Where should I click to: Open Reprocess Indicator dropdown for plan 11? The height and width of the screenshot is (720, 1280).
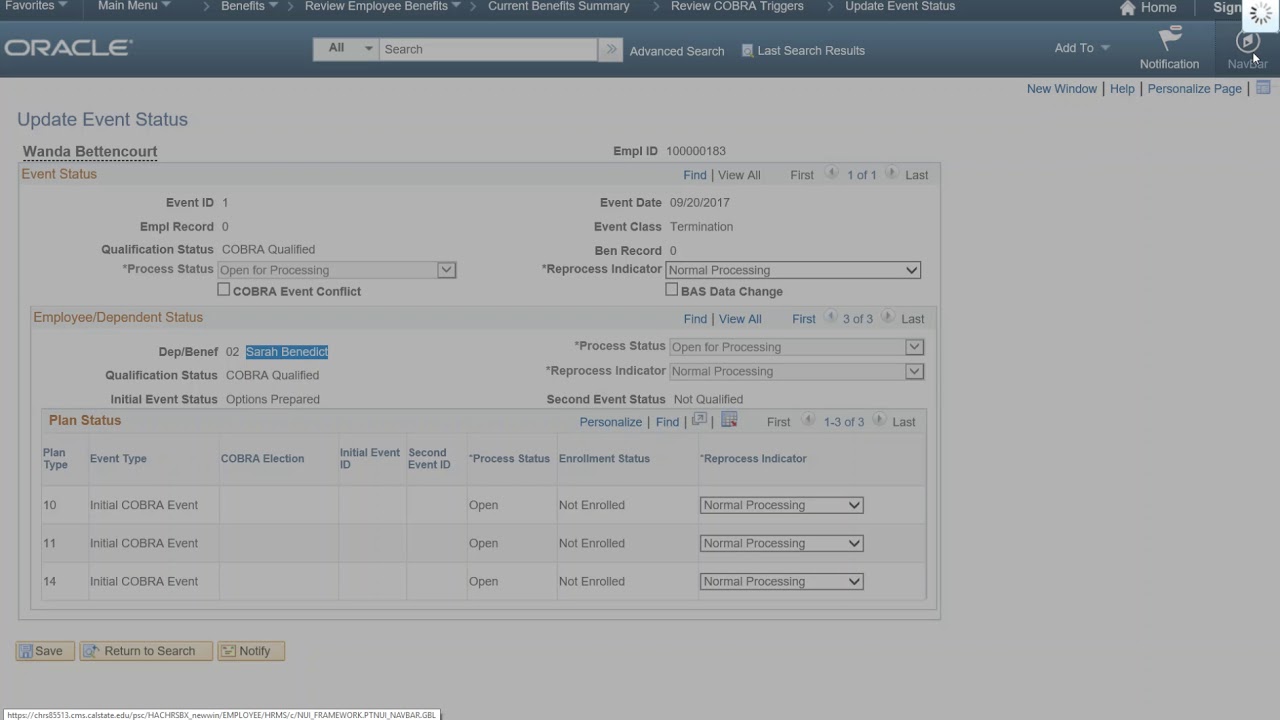pyautogui.click(x=781, y=543)
